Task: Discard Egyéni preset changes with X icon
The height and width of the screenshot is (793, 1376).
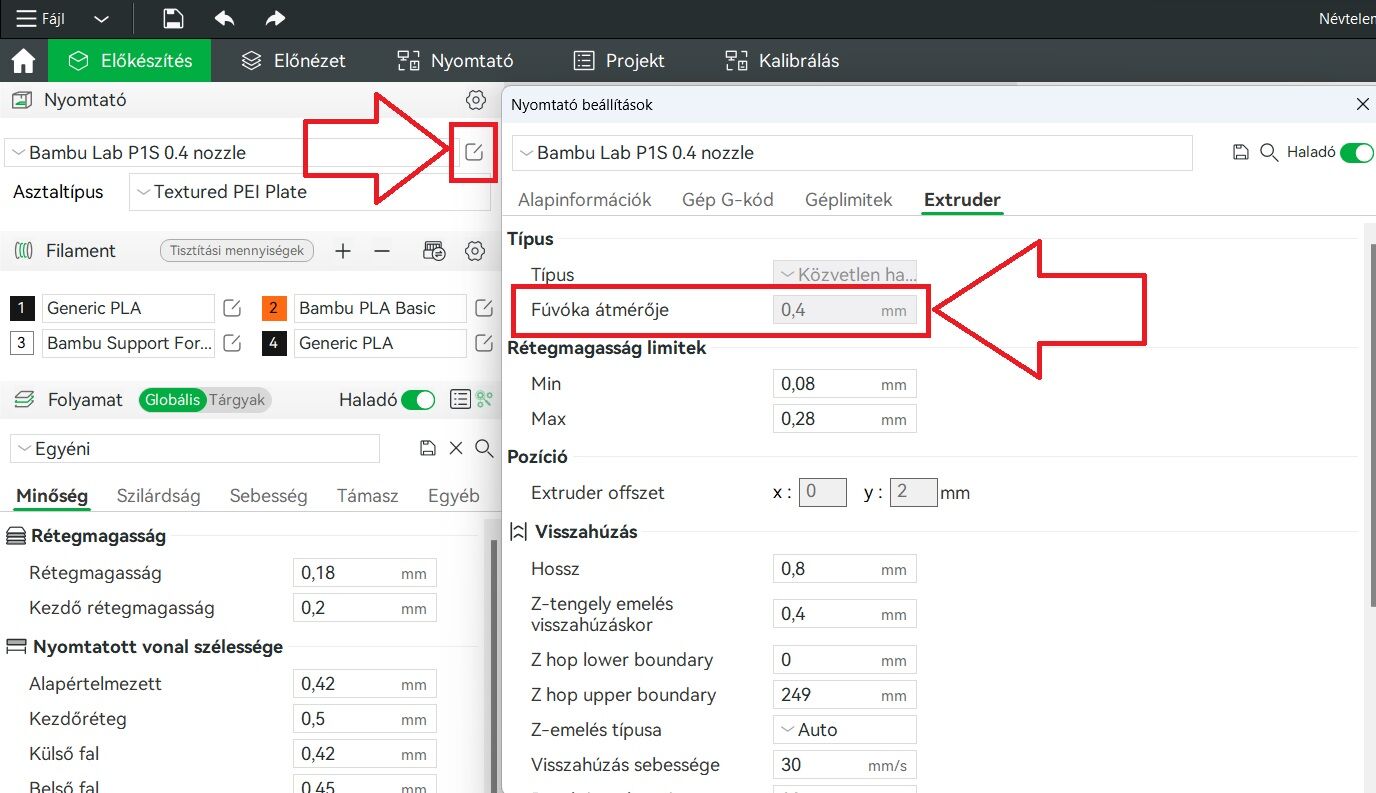Action: [456, 448]
